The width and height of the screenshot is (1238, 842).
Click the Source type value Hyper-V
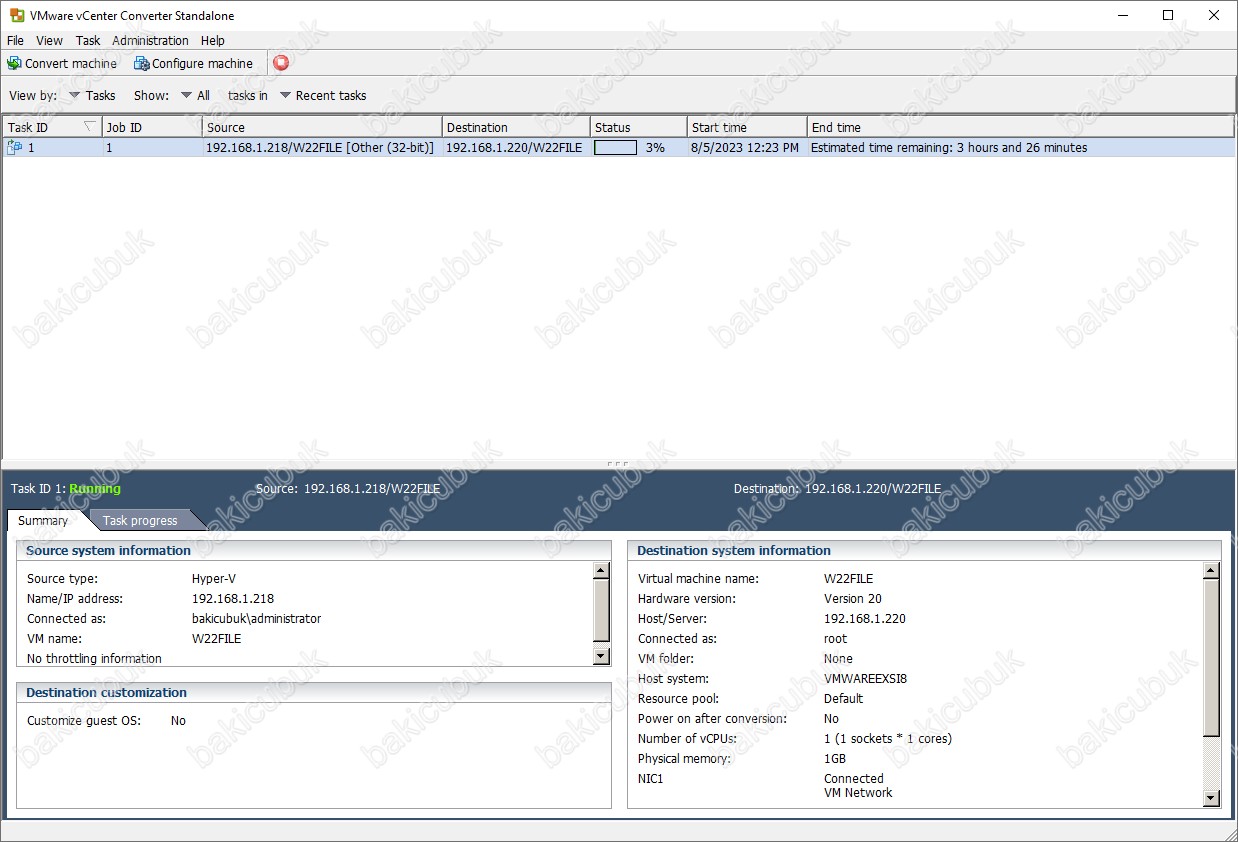click(214, 579)
